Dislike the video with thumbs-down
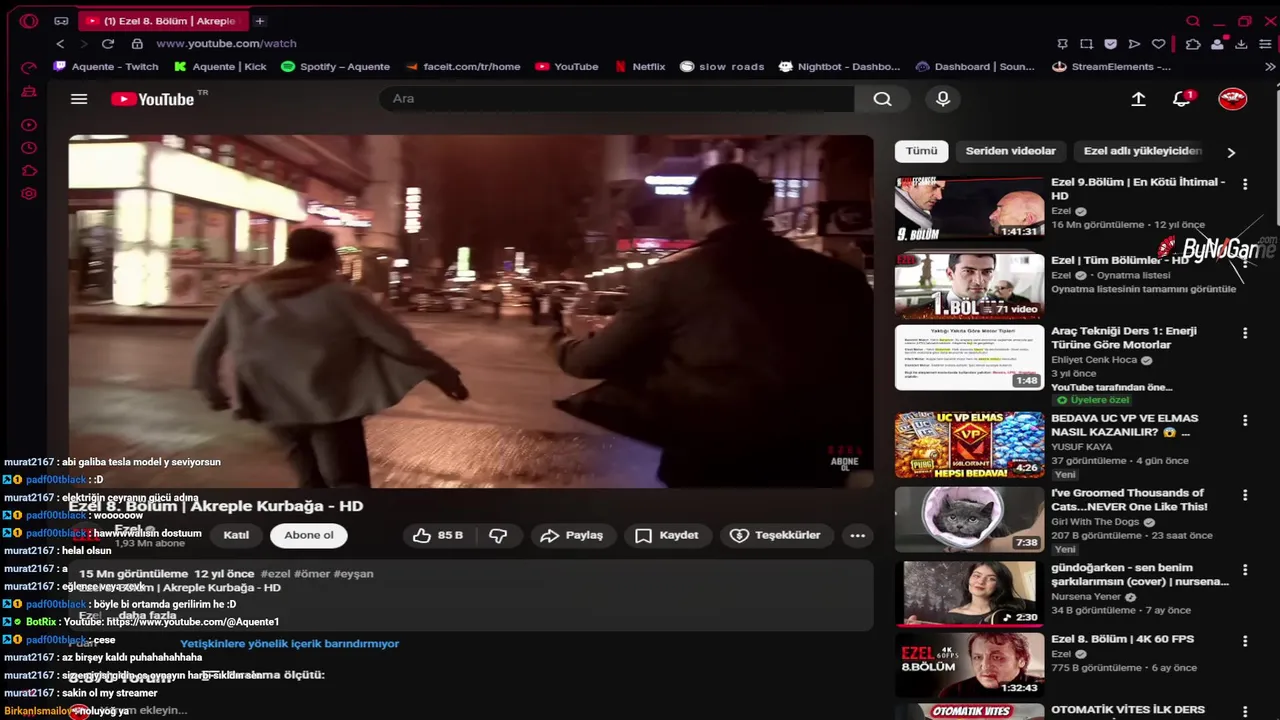The width and height of the screenshot is (1280, 720). [498, 536]
